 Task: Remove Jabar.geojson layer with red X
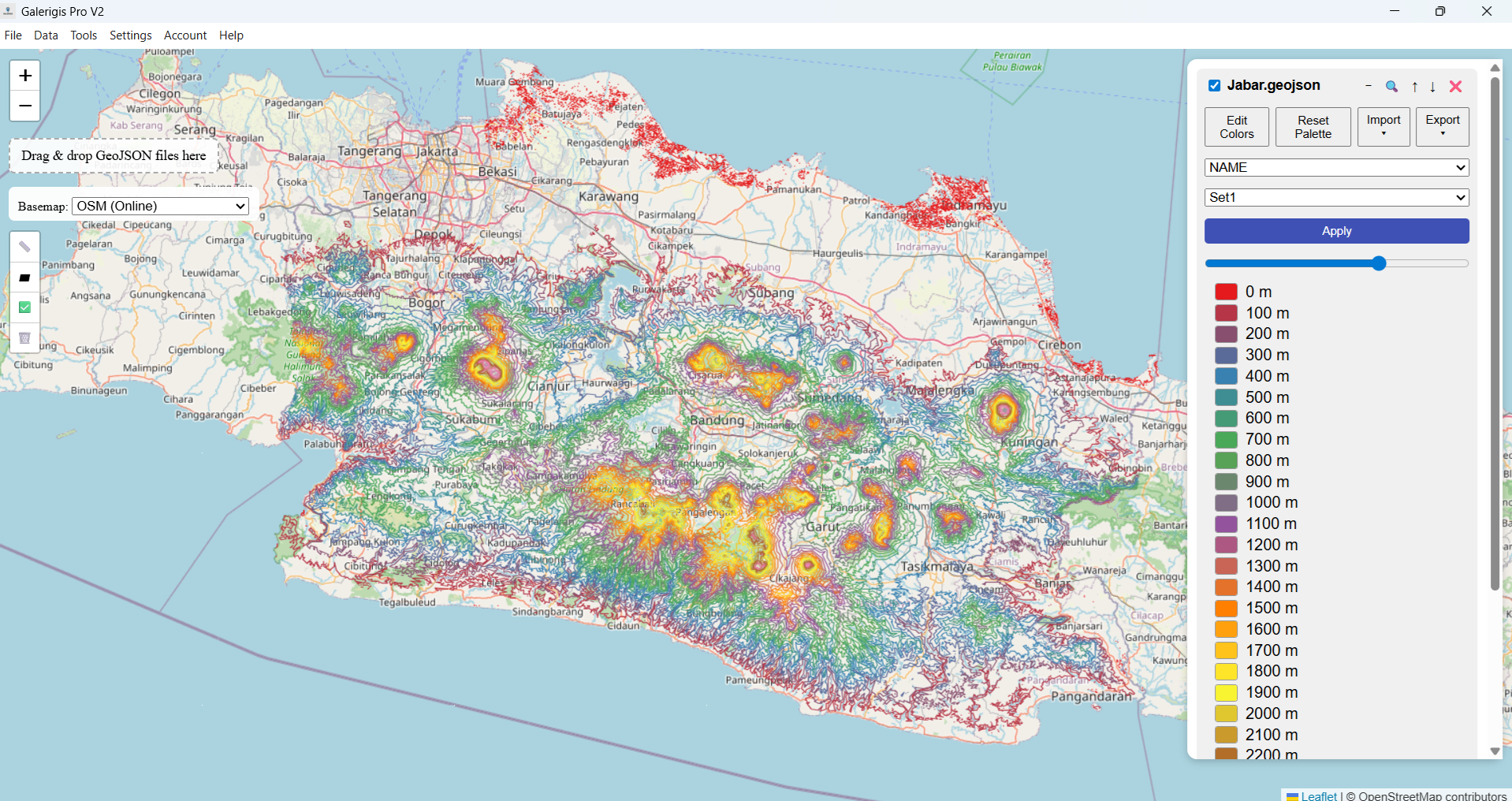point(1455,87)
